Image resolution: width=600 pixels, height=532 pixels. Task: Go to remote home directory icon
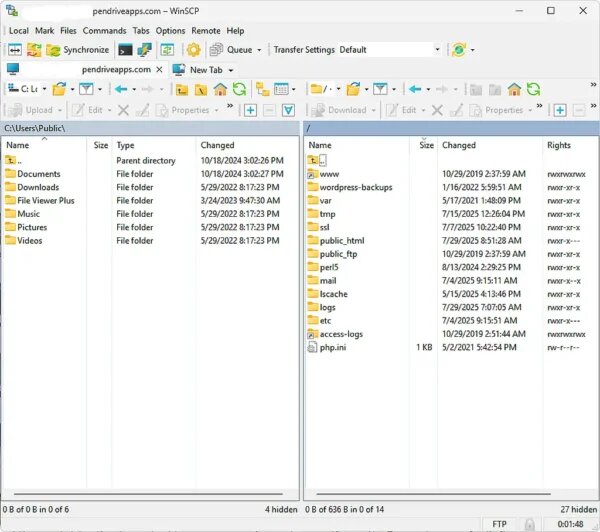click(x=514, y=90)
